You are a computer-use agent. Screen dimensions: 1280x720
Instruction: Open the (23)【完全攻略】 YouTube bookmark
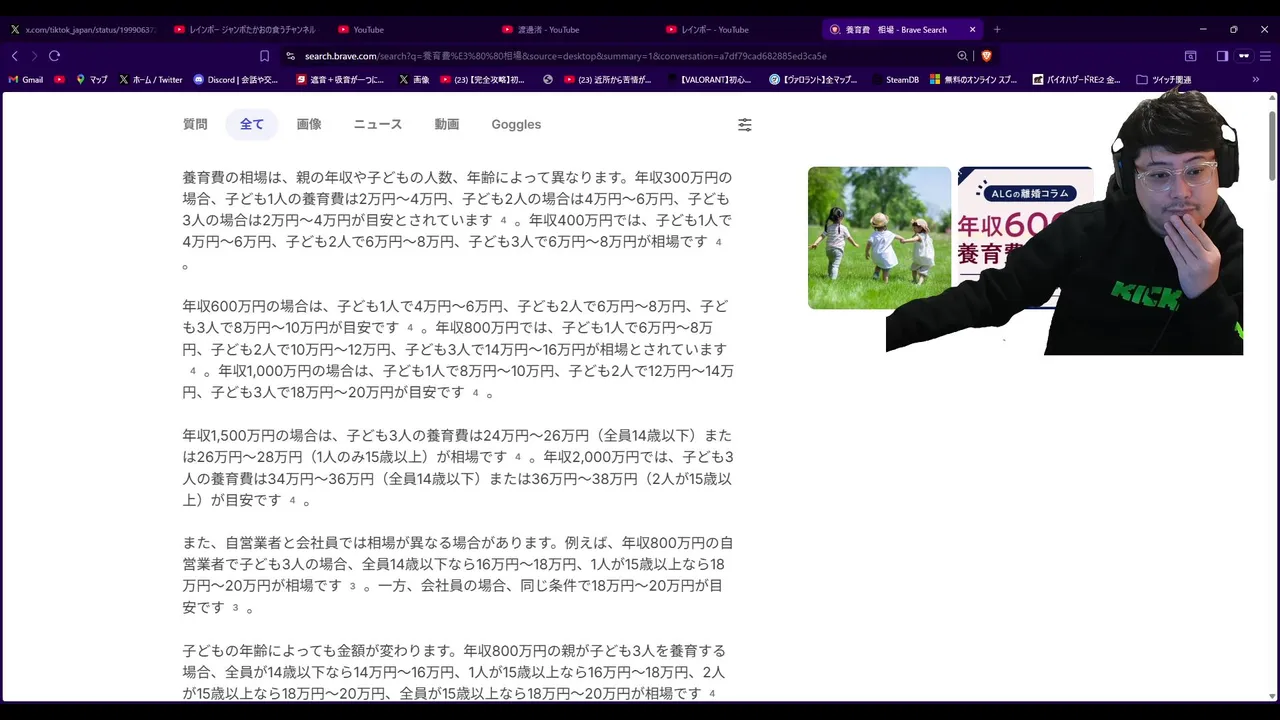483,79
